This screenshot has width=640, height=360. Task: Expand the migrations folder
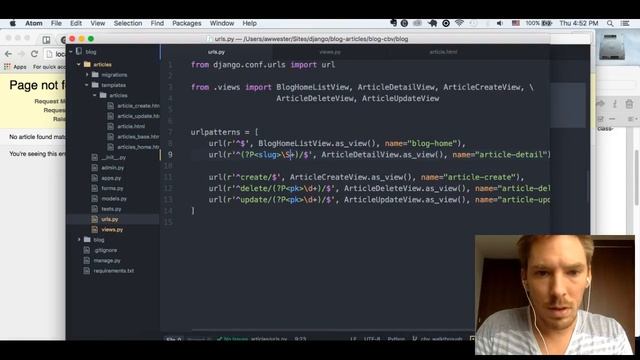tap(87, 75)
